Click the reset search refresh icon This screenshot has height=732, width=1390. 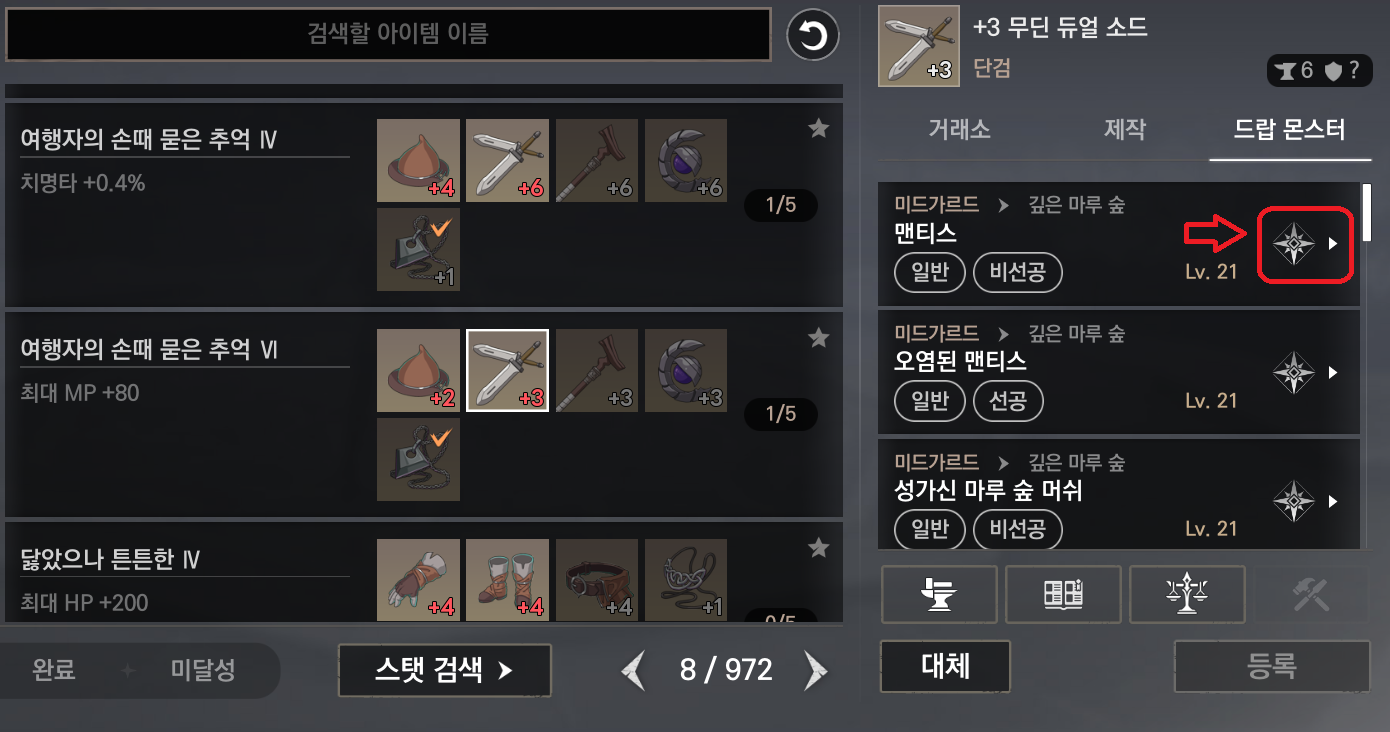tap(813, 36)
